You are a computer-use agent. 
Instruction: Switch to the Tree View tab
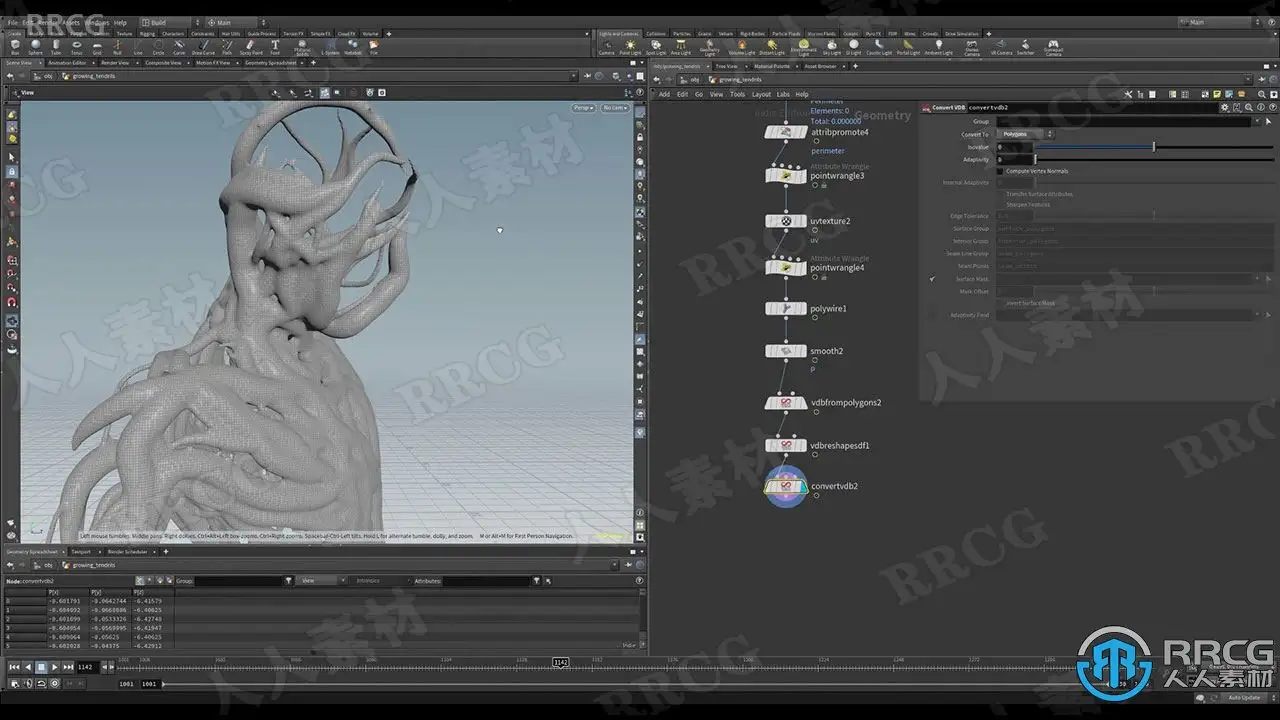click(727, 66)
